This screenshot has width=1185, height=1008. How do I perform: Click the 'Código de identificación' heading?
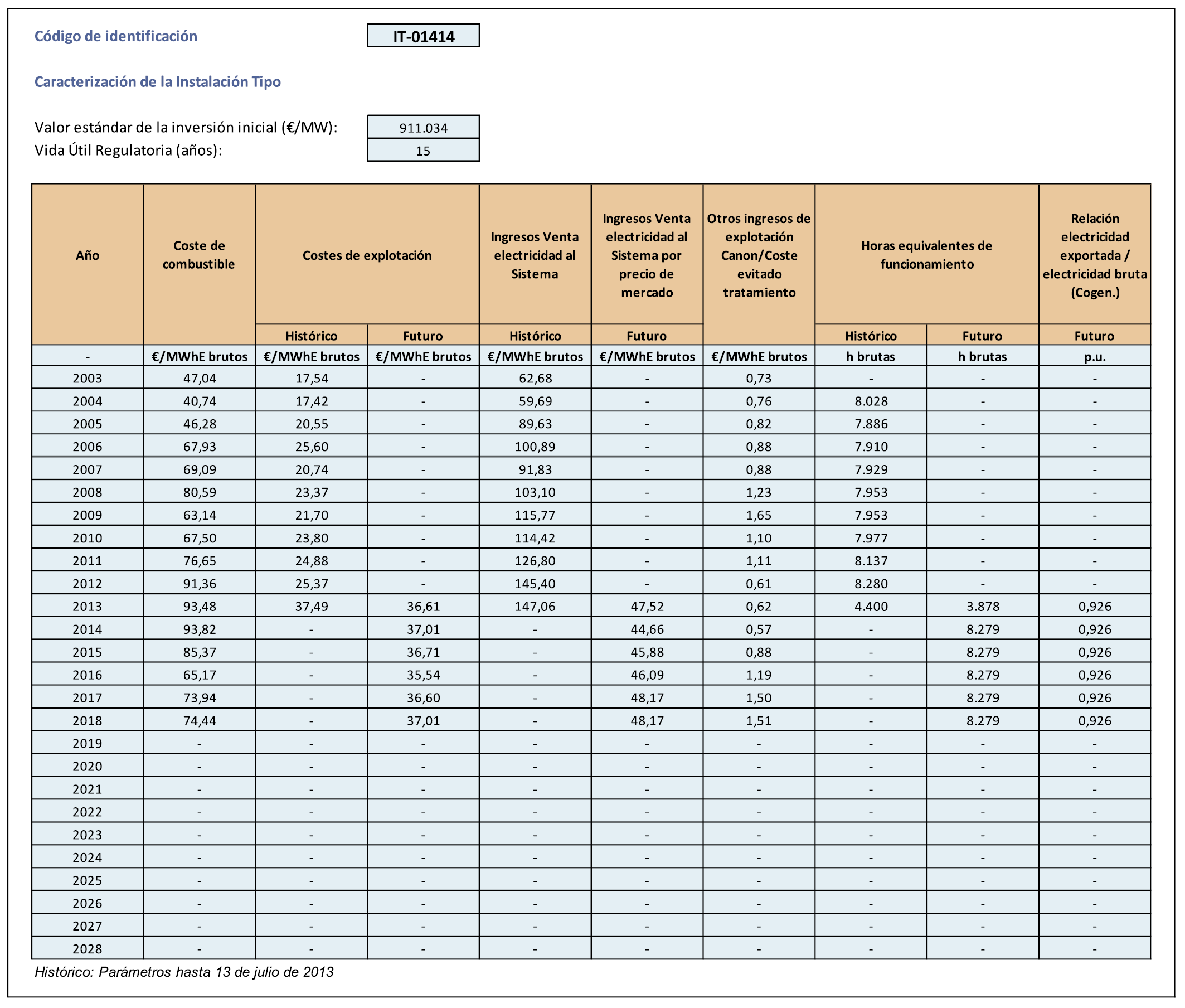116,36
